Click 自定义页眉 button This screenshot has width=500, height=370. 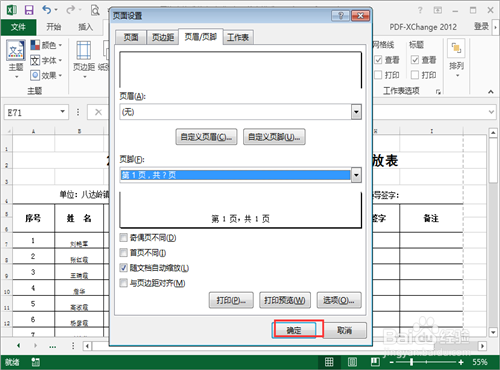coord(206,137)
